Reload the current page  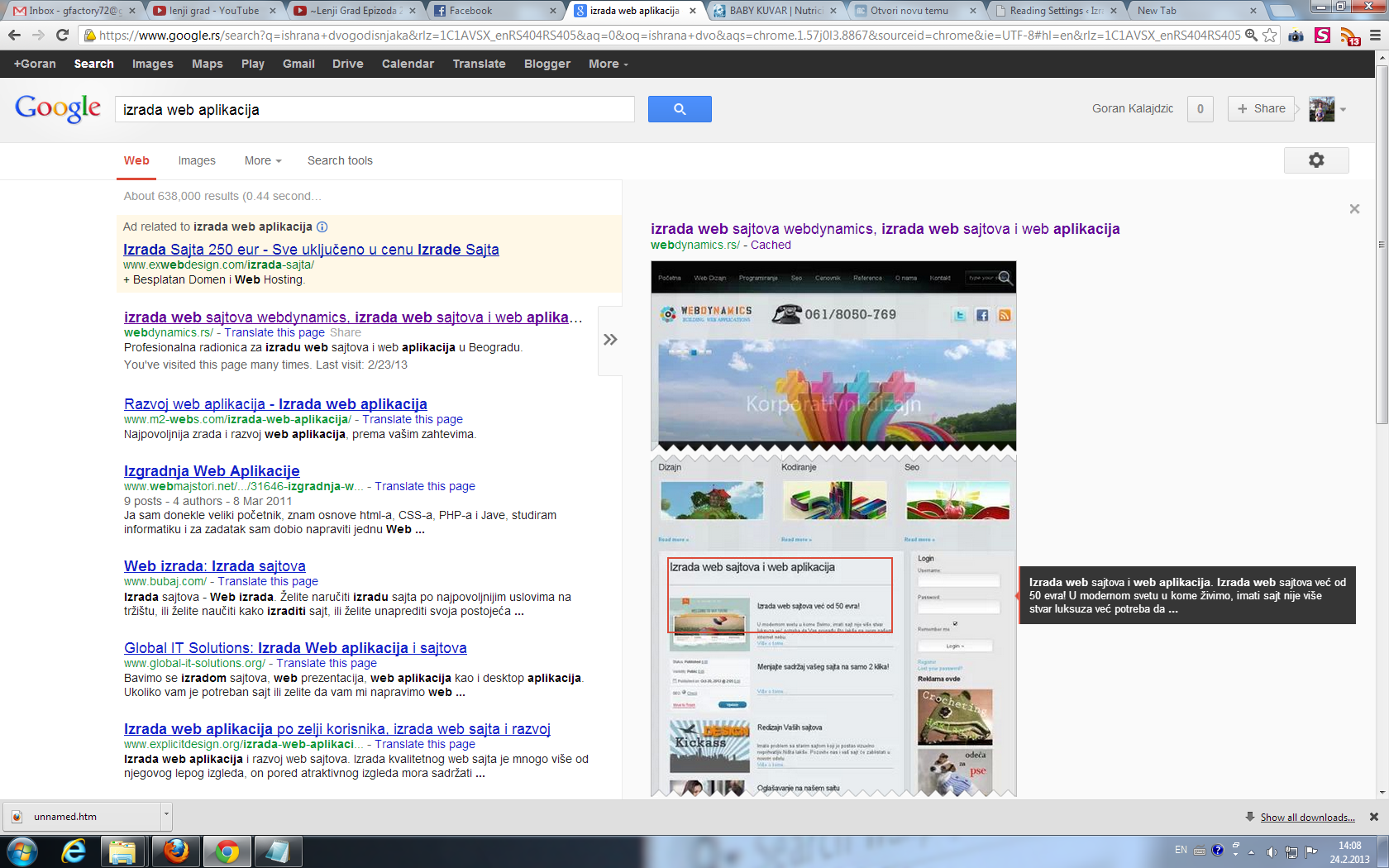pos(62,36)
